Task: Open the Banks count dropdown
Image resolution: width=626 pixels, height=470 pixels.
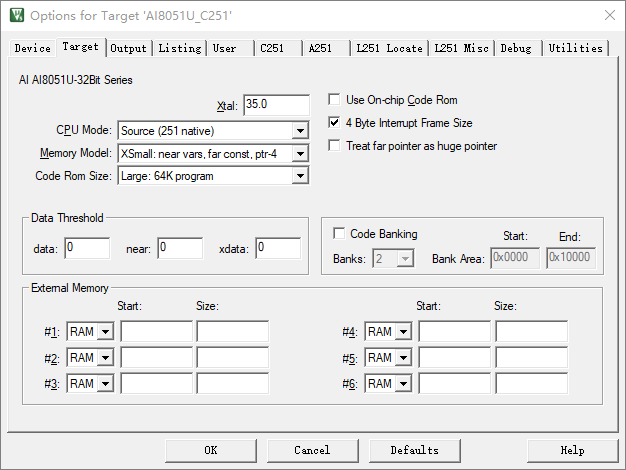Action: tap(405, 259)
